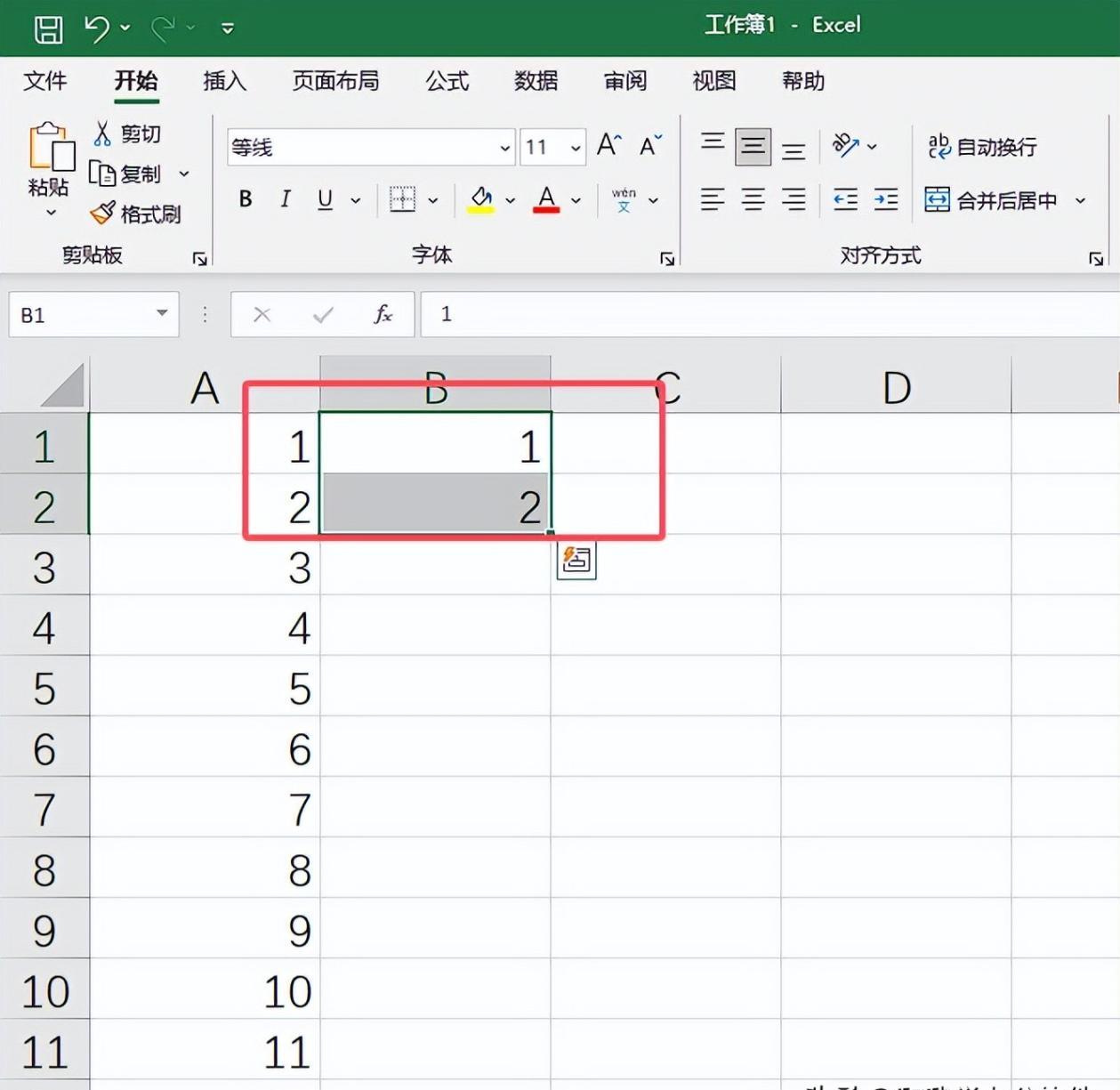Select the 格式刷 format painter
The image size is (1120, 1090).
tap(135, 214)
